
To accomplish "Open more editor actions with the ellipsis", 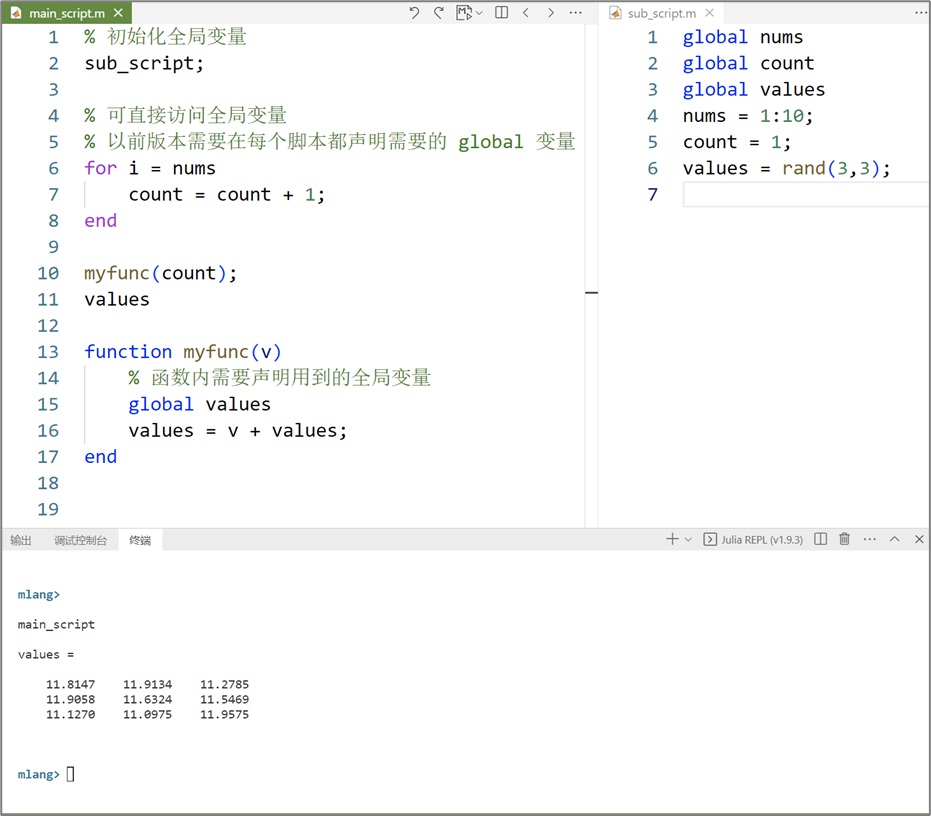I will point(575,13).
